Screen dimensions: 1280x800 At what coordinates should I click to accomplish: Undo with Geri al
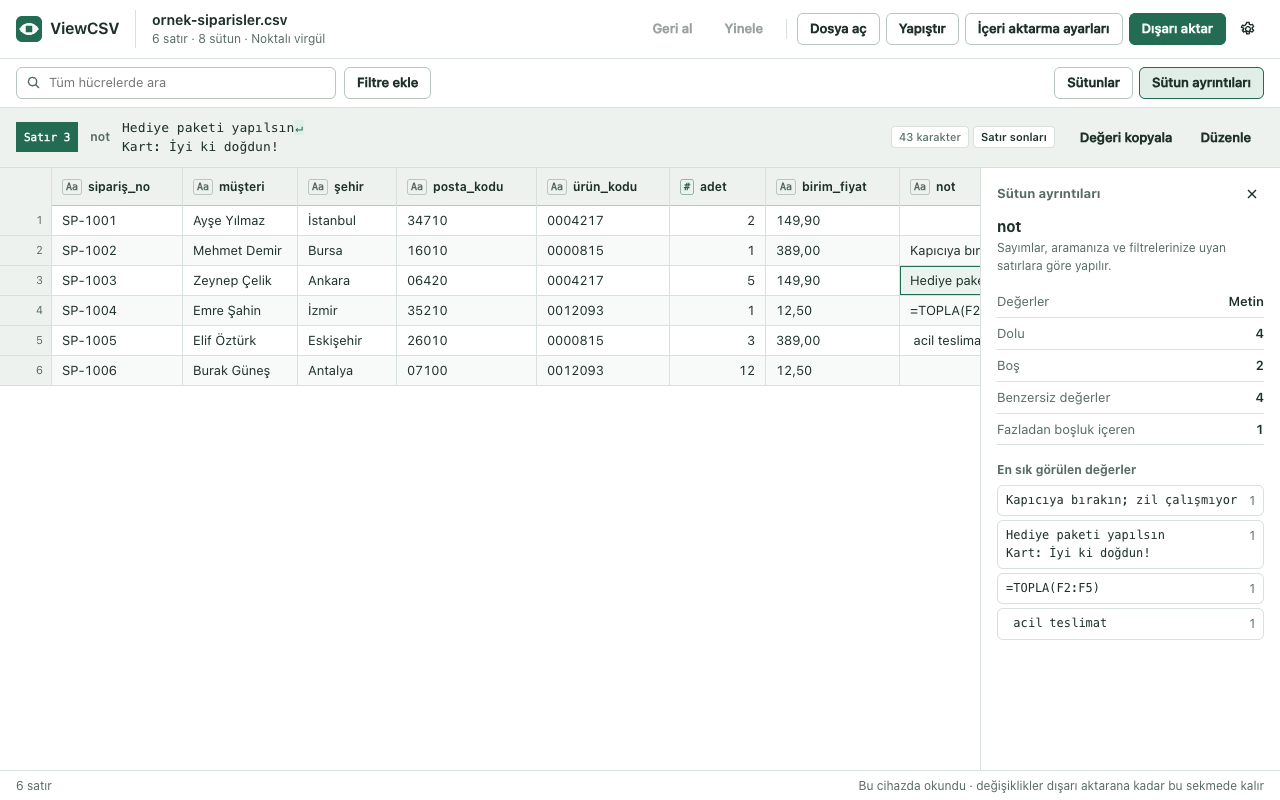pyautogui.click(x=673, y=29)
